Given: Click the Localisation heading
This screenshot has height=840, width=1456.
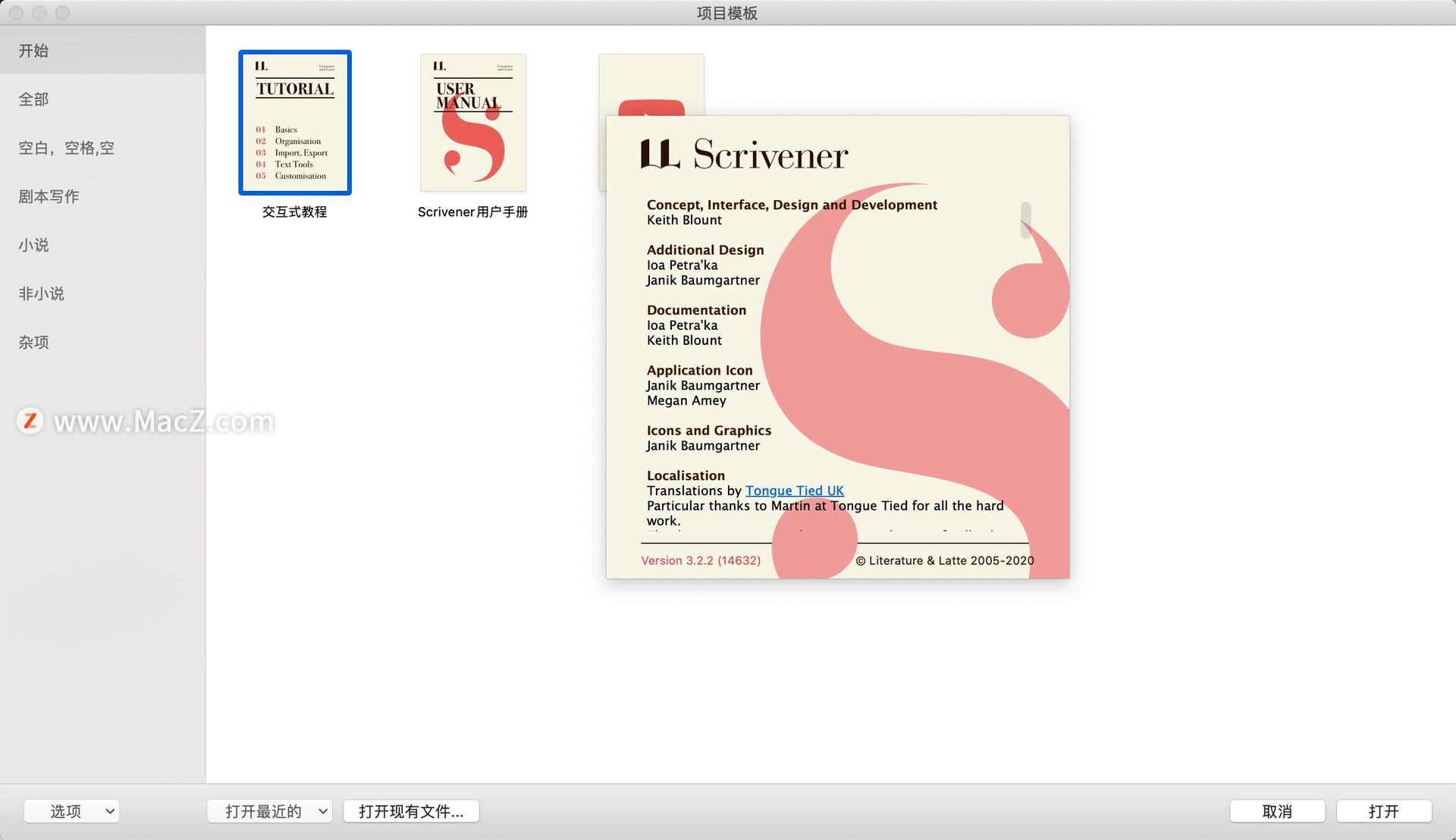Looking at the screenshot, I should pos(686,475).
